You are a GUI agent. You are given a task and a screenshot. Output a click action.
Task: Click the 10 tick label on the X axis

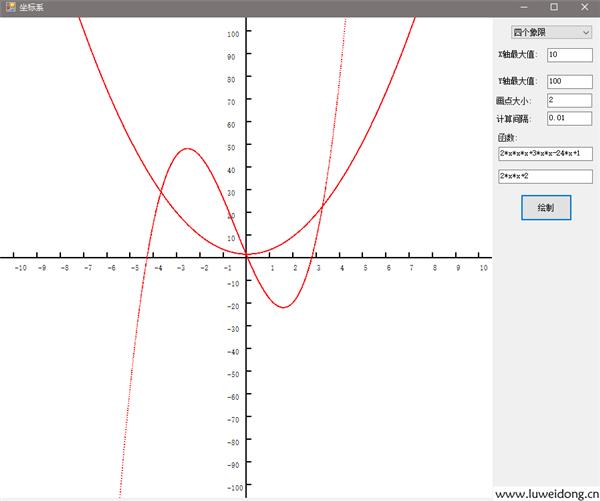[x=483, y=268]
